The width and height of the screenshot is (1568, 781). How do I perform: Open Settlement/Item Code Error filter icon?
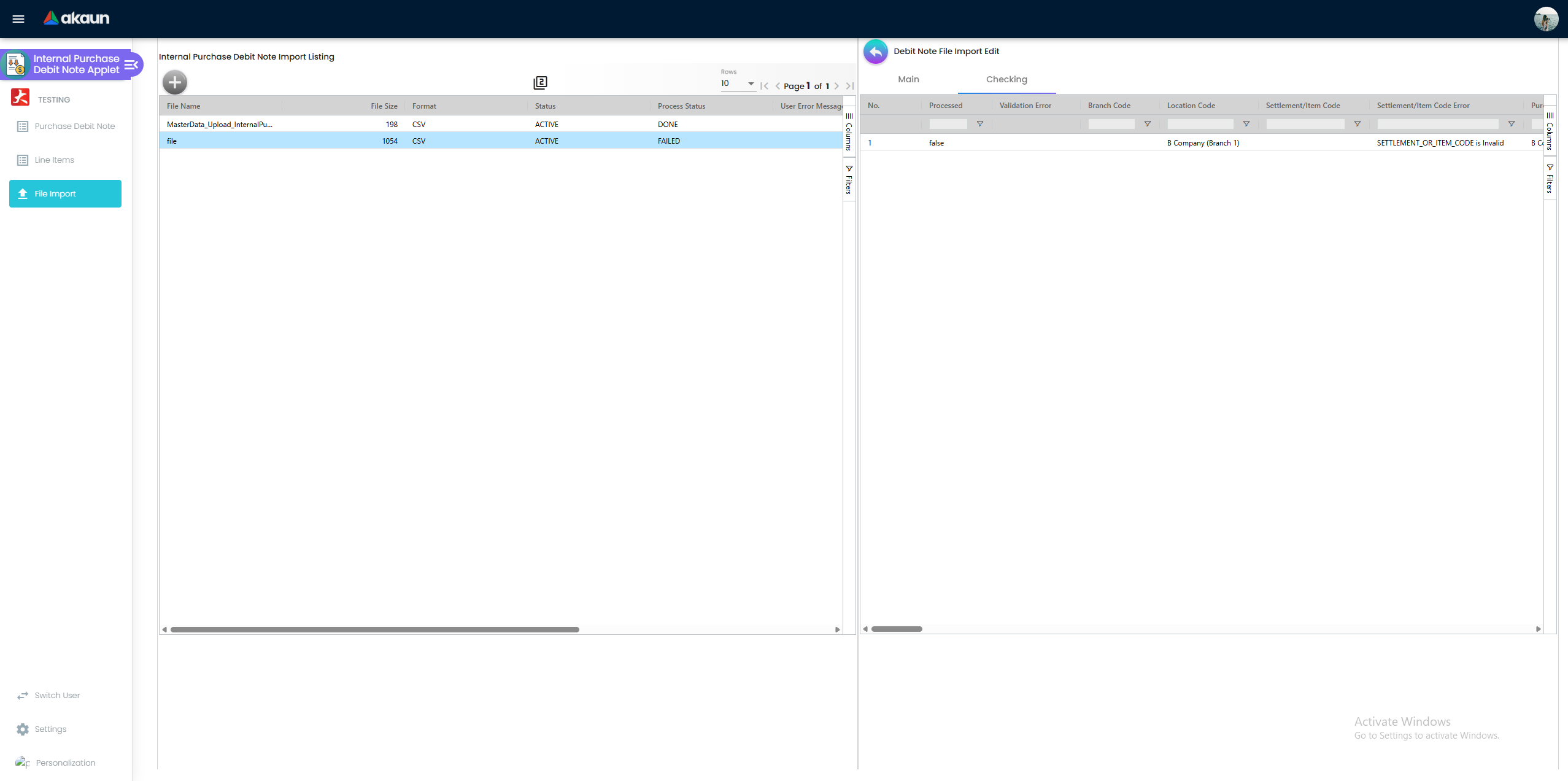(x=1512, y=124)
